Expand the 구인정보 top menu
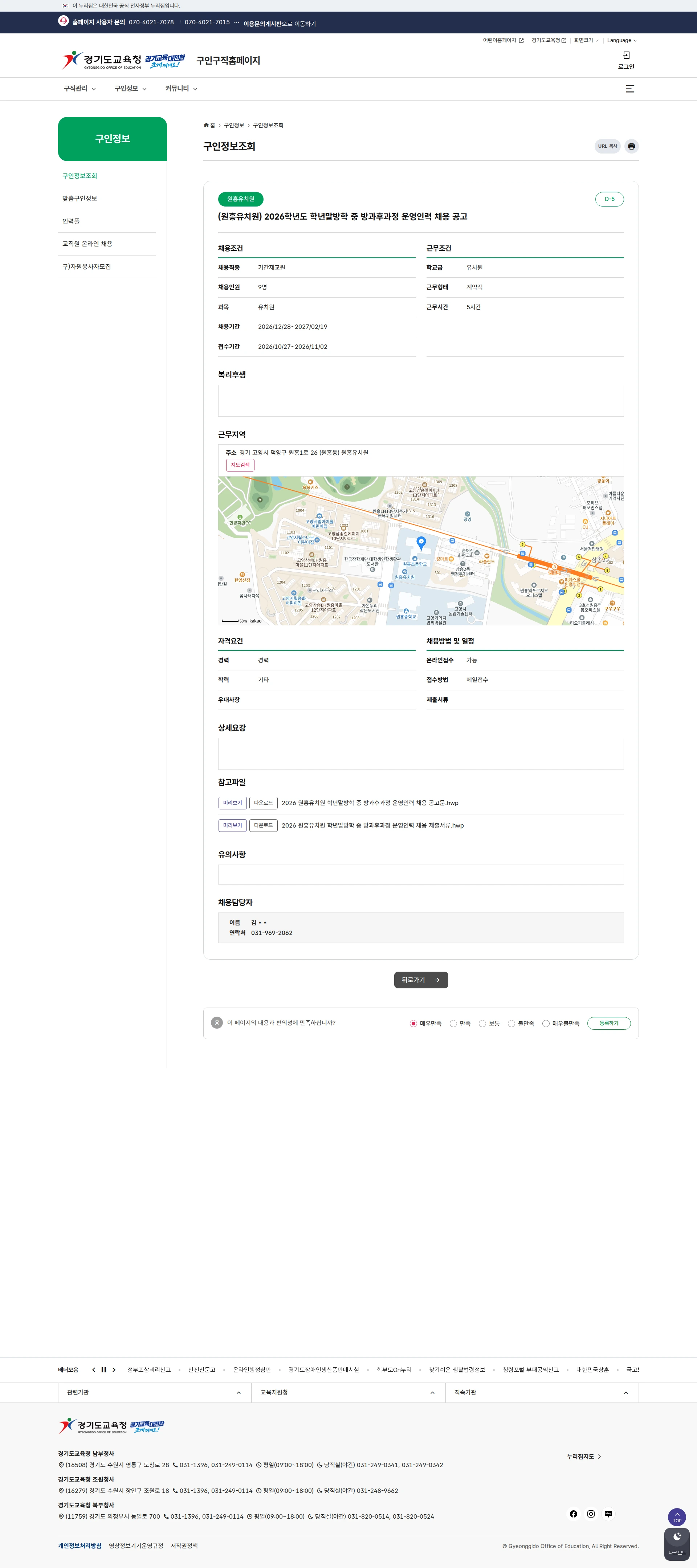 [x=130, y=89]
